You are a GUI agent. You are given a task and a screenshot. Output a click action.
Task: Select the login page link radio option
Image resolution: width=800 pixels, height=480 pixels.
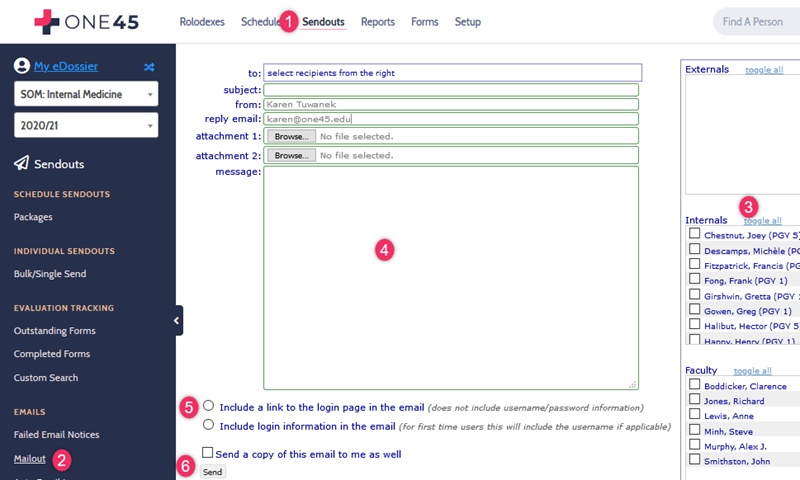coord(208,406)
